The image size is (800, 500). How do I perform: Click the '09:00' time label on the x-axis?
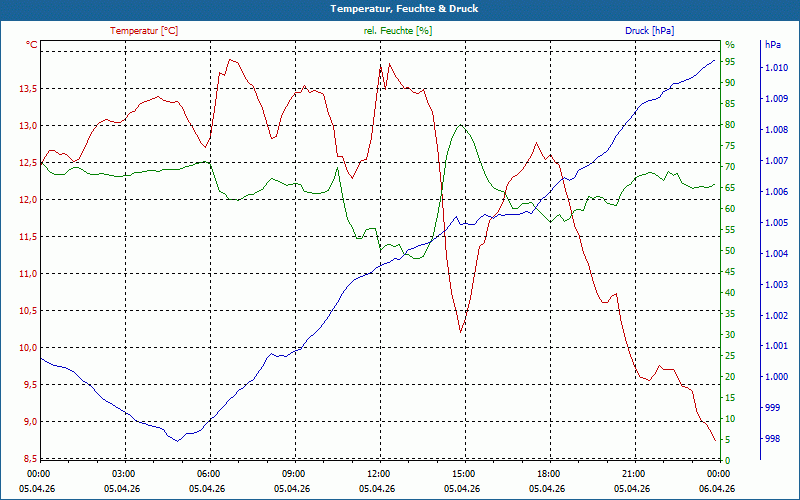click(293, 474)
